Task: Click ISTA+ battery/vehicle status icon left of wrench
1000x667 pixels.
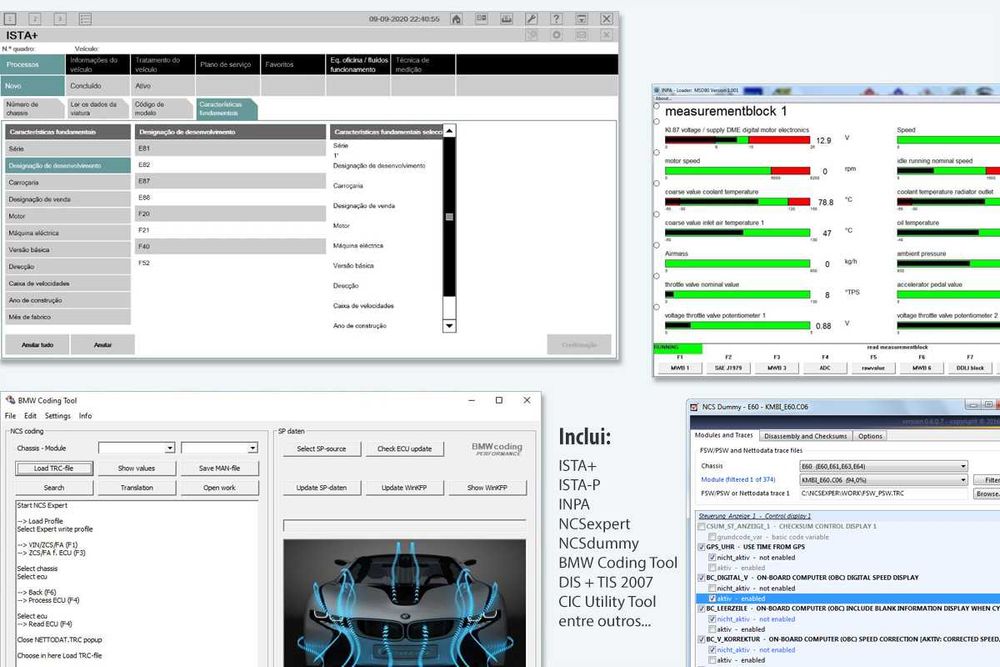Action: [x=506, y=19]
